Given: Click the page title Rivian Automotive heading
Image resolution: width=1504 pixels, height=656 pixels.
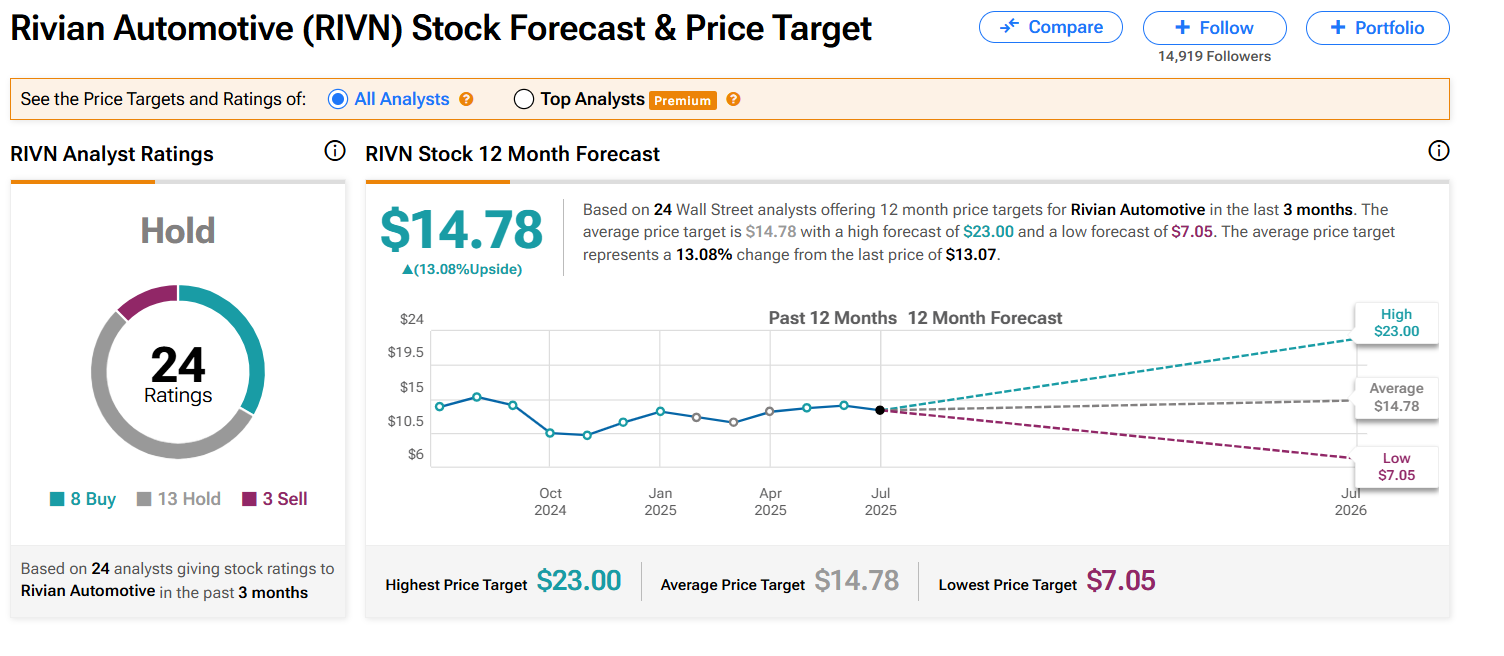Looking at the screenshot, I should point(441,28).
